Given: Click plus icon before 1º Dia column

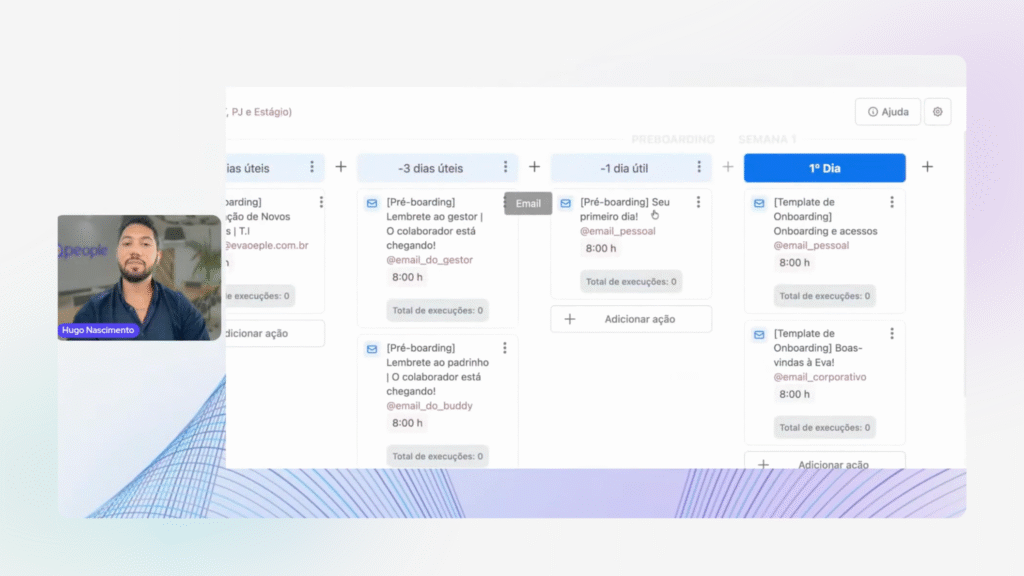Looking at the screenshot, I should click(728, 167).
